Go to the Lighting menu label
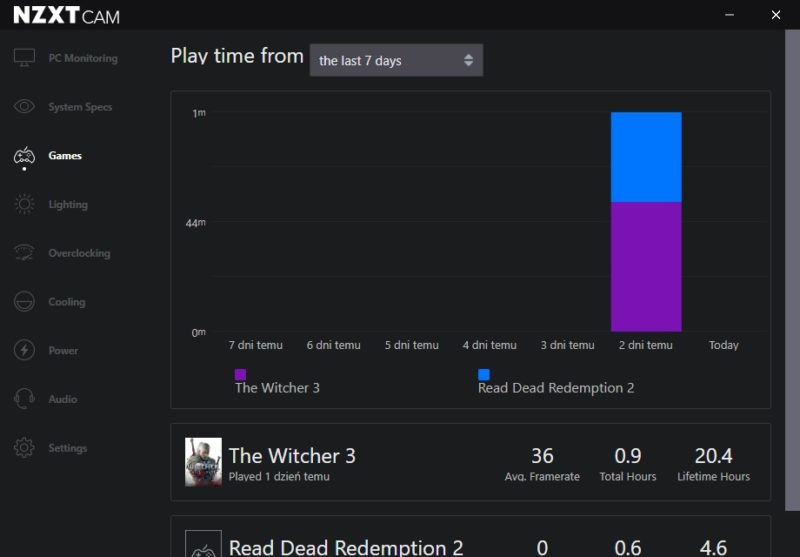This screenshot has width=800, height=557. pos(68,205)
